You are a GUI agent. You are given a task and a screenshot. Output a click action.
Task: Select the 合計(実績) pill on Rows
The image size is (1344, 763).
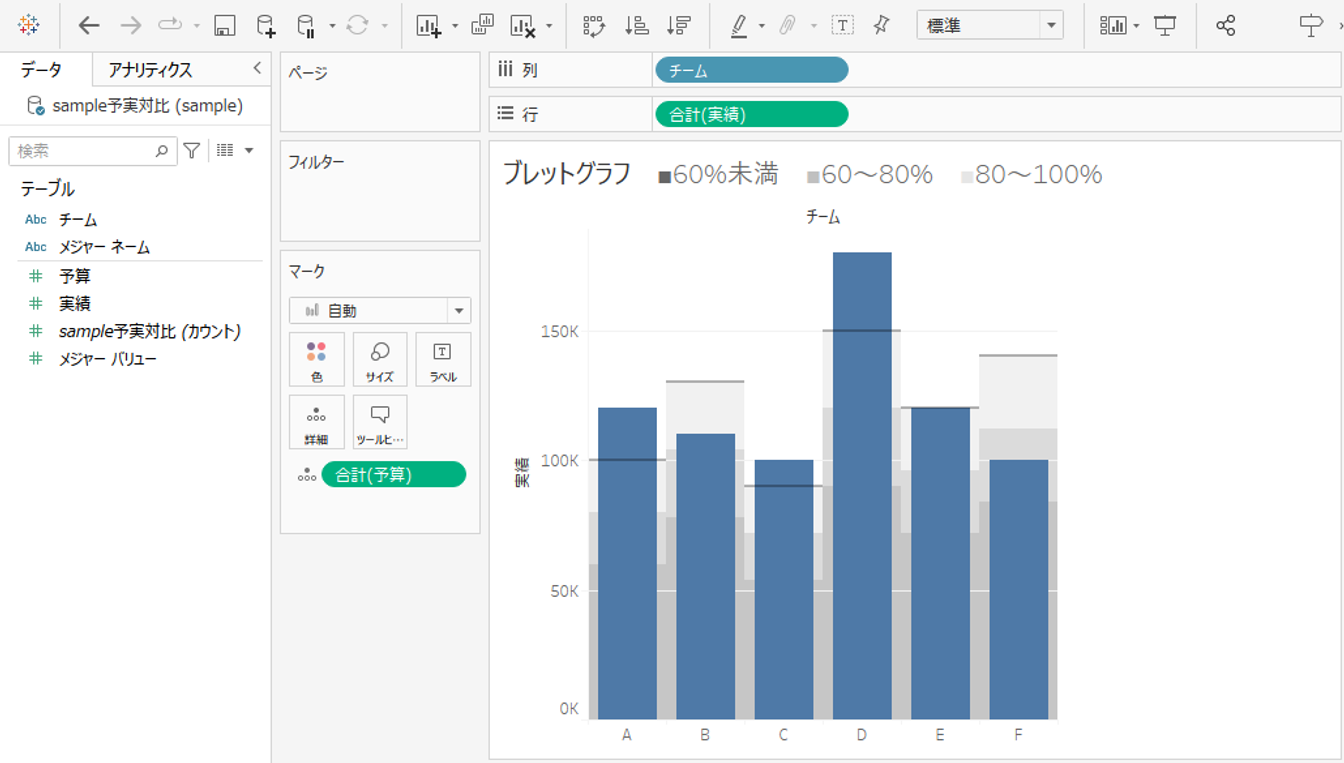(x=751, y=115)
